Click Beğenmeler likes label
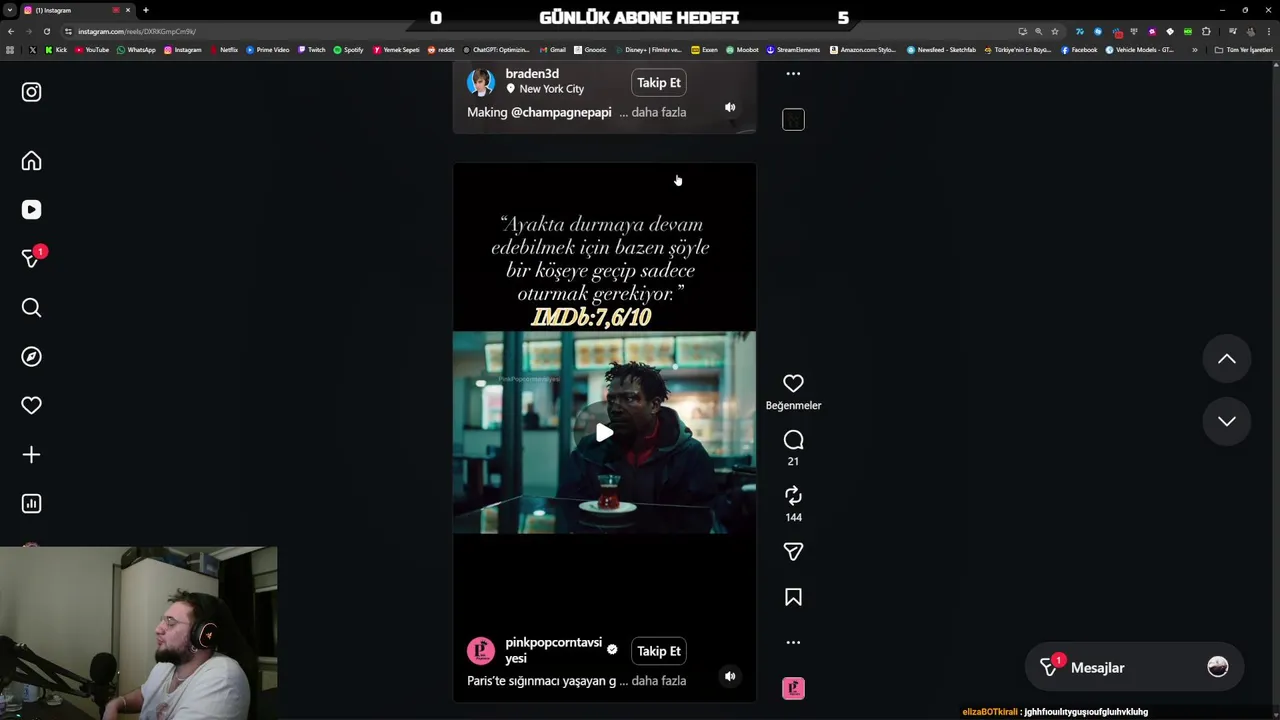The image size is (1280, 720). pyautogui.click(x=793, y=405)
